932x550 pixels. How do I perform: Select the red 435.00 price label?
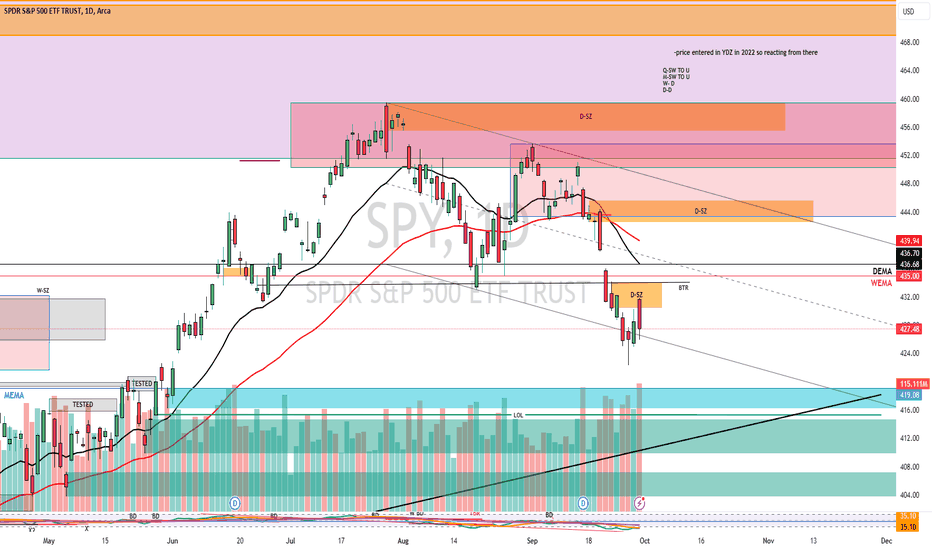click(x=909, y=276)
